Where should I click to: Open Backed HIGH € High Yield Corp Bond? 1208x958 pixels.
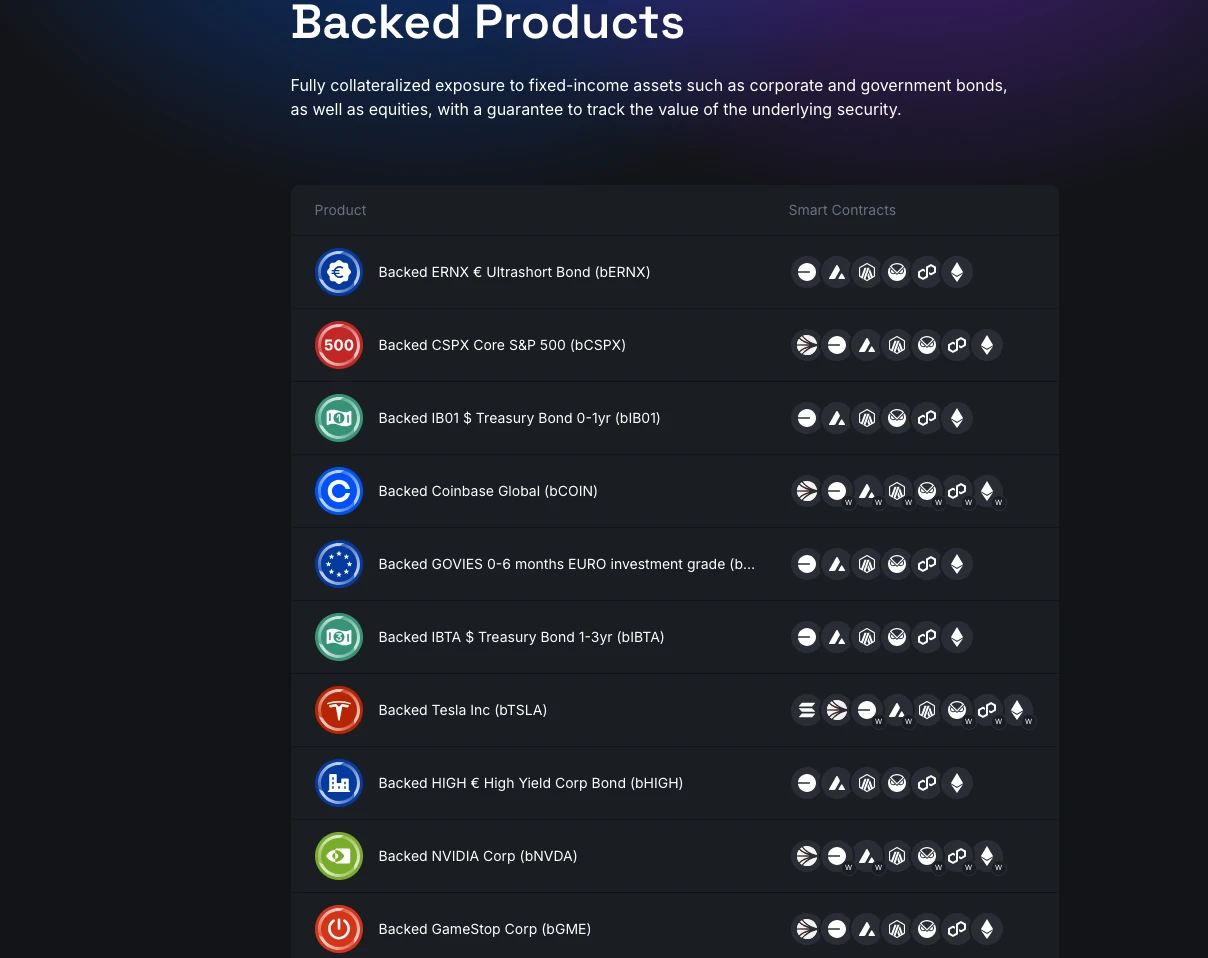(x=530, y=783)
